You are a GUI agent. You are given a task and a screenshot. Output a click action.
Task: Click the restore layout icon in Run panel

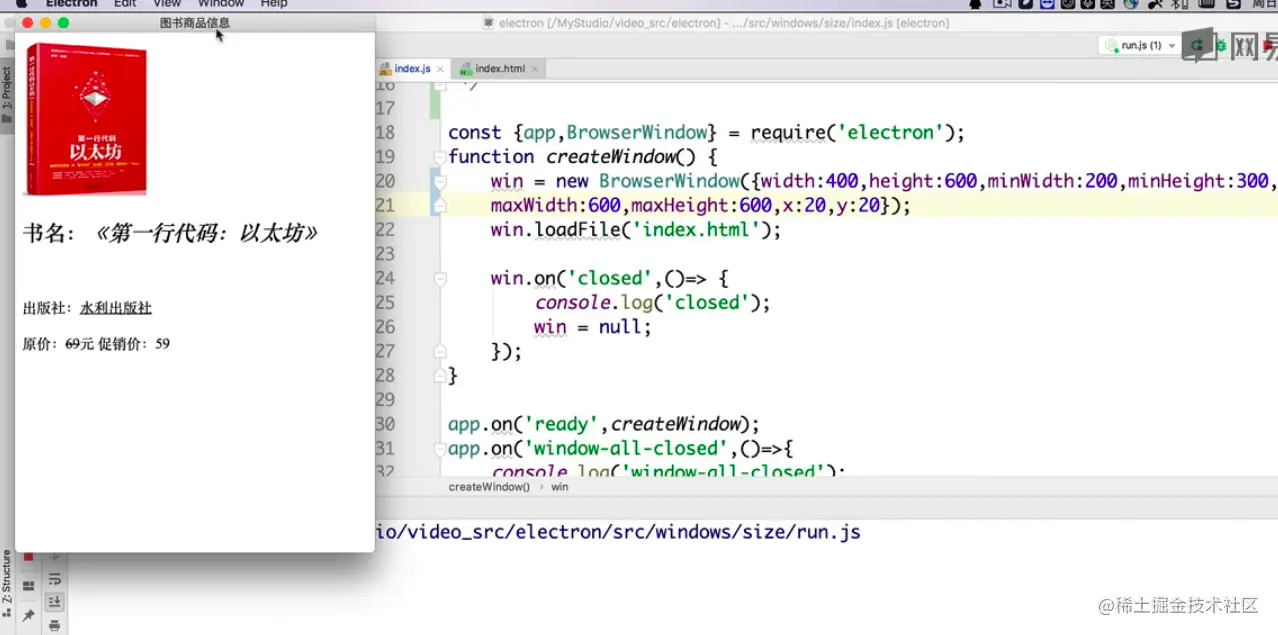click(28, 585)
